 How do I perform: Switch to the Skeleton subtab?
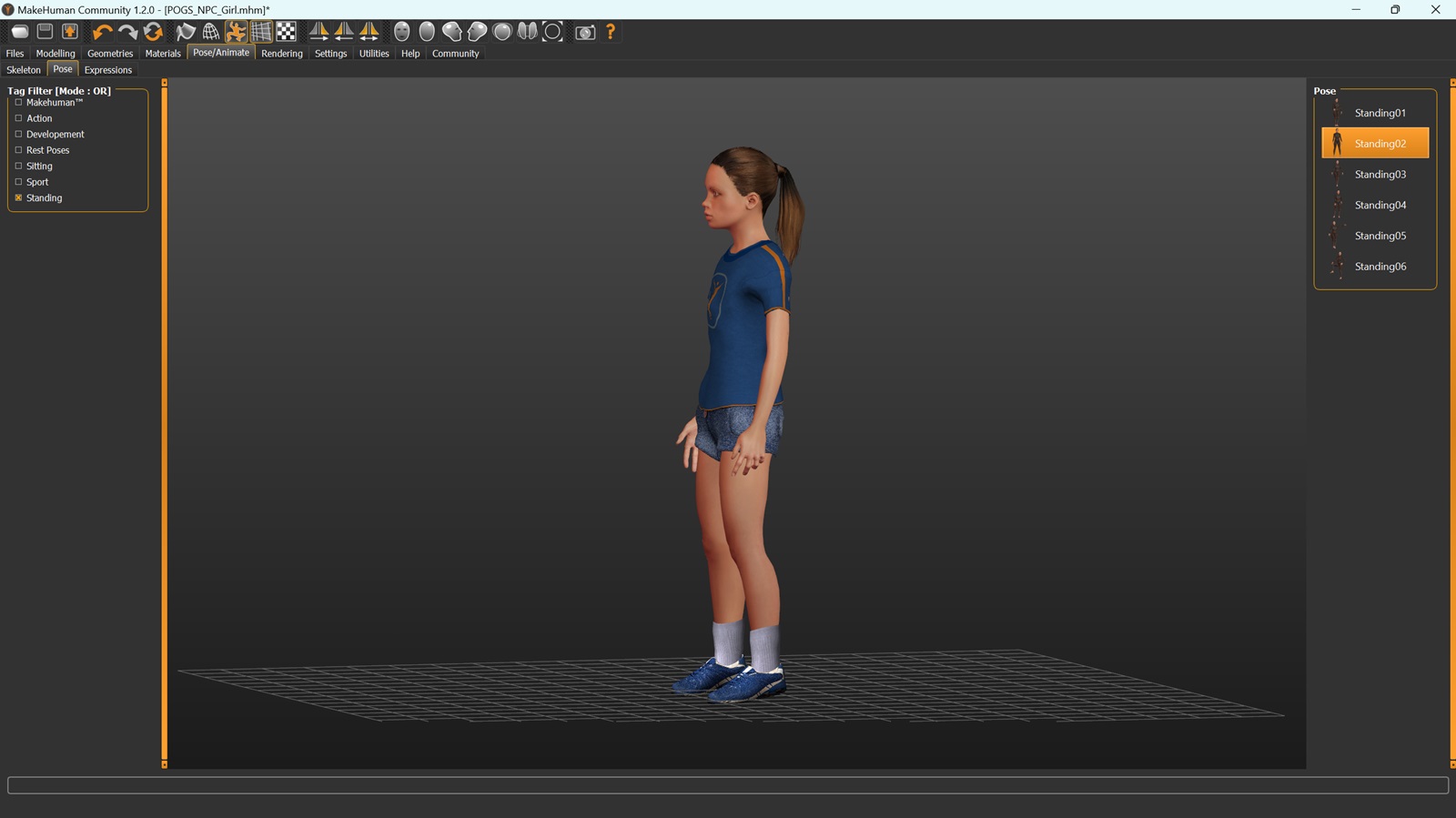tap(24, 70)
